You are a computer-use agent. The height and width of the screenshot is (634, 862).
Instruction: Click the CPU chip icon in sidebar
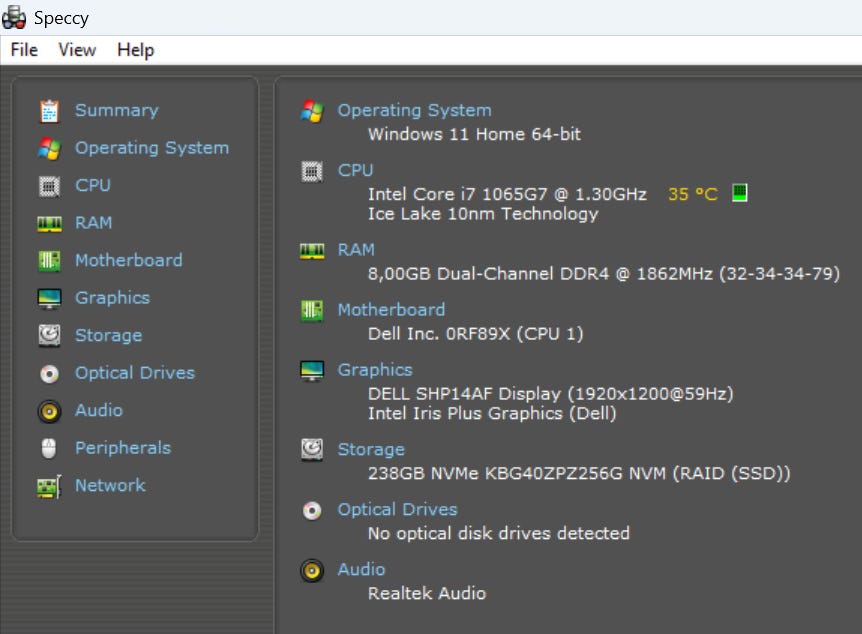[x=49, y=186]
